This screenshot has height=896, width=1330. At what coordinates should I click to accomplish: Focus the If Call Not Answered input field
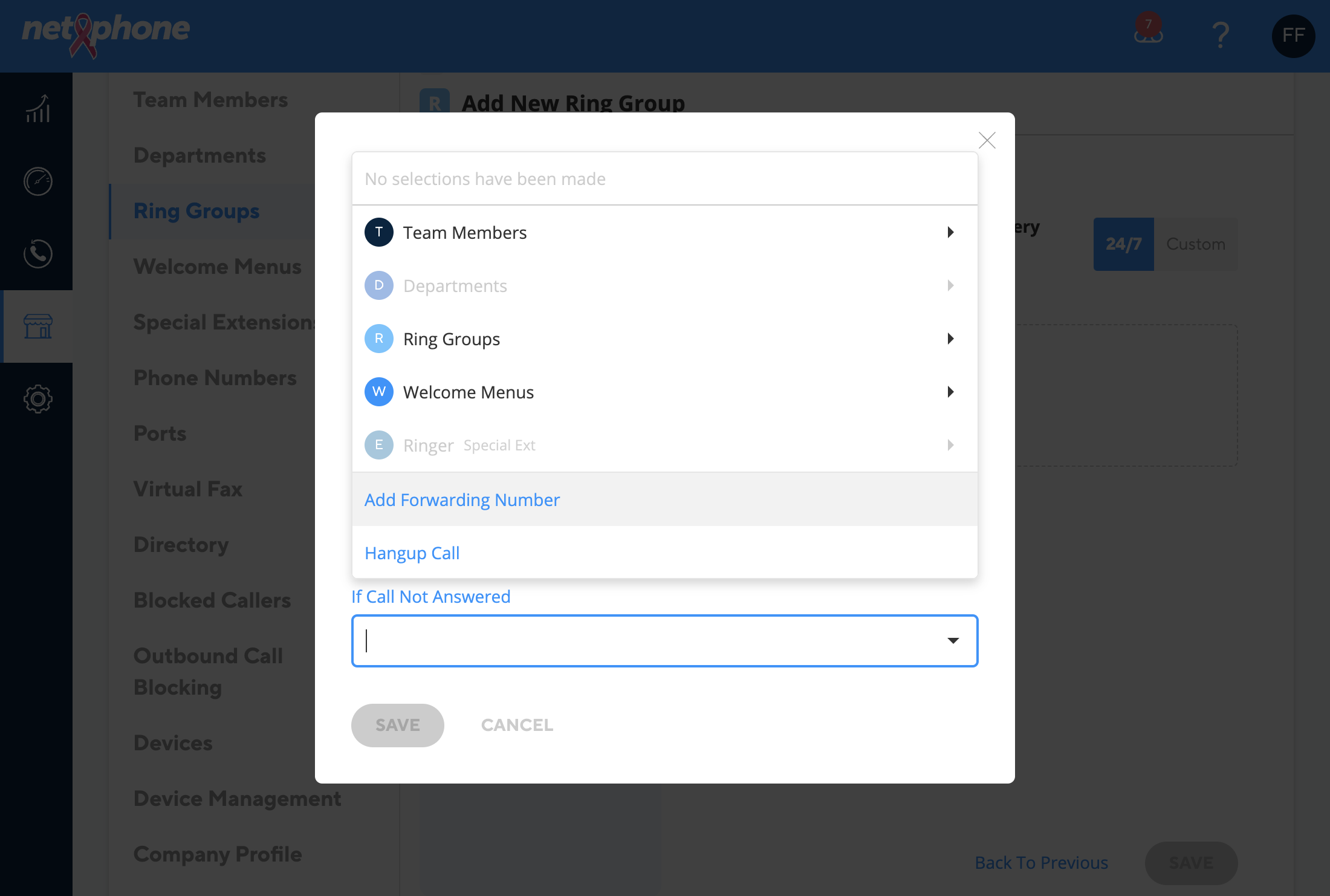click(664, 641)
